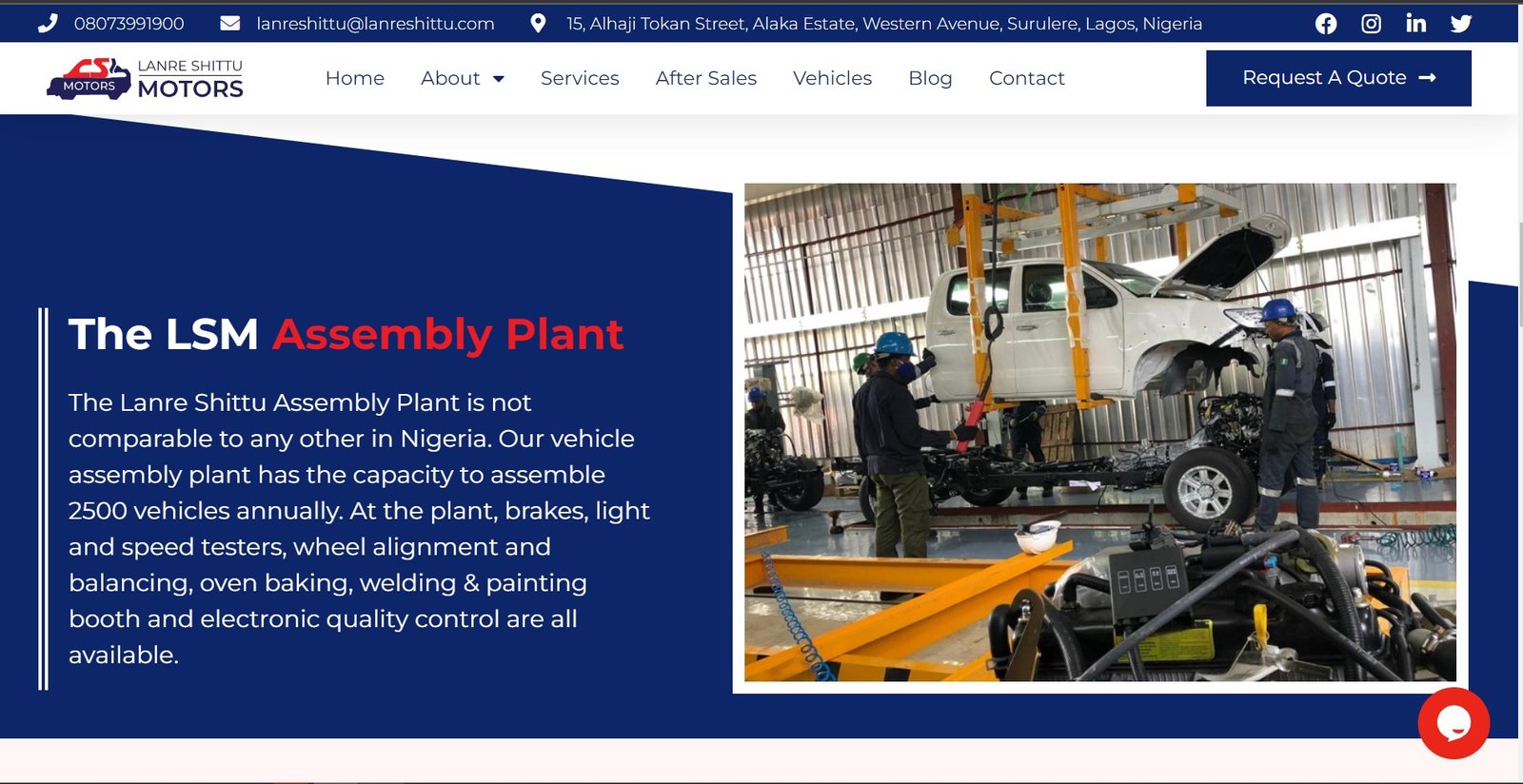Click the map pin location icon
Viewport: 1523px width, 784px height.
coord(538,23)
